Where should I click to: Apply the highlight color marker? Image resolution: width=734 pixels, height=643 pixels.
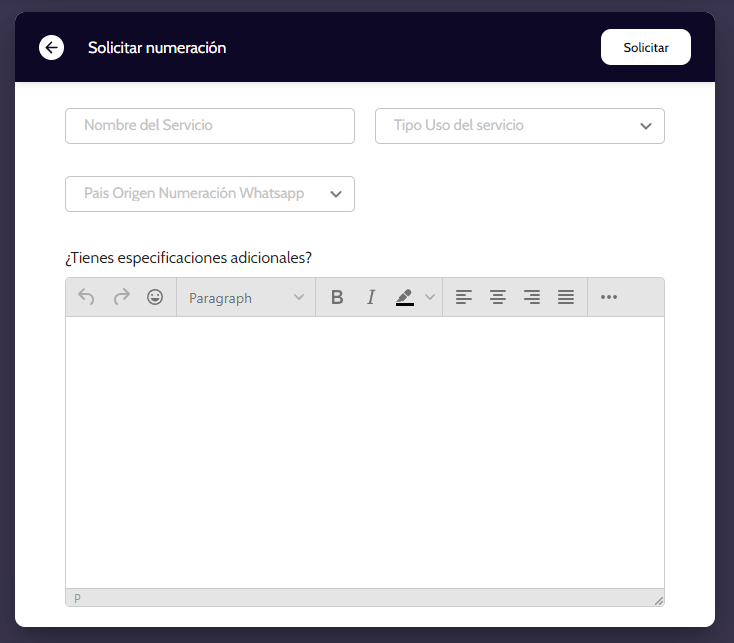(x=405, y=297)
